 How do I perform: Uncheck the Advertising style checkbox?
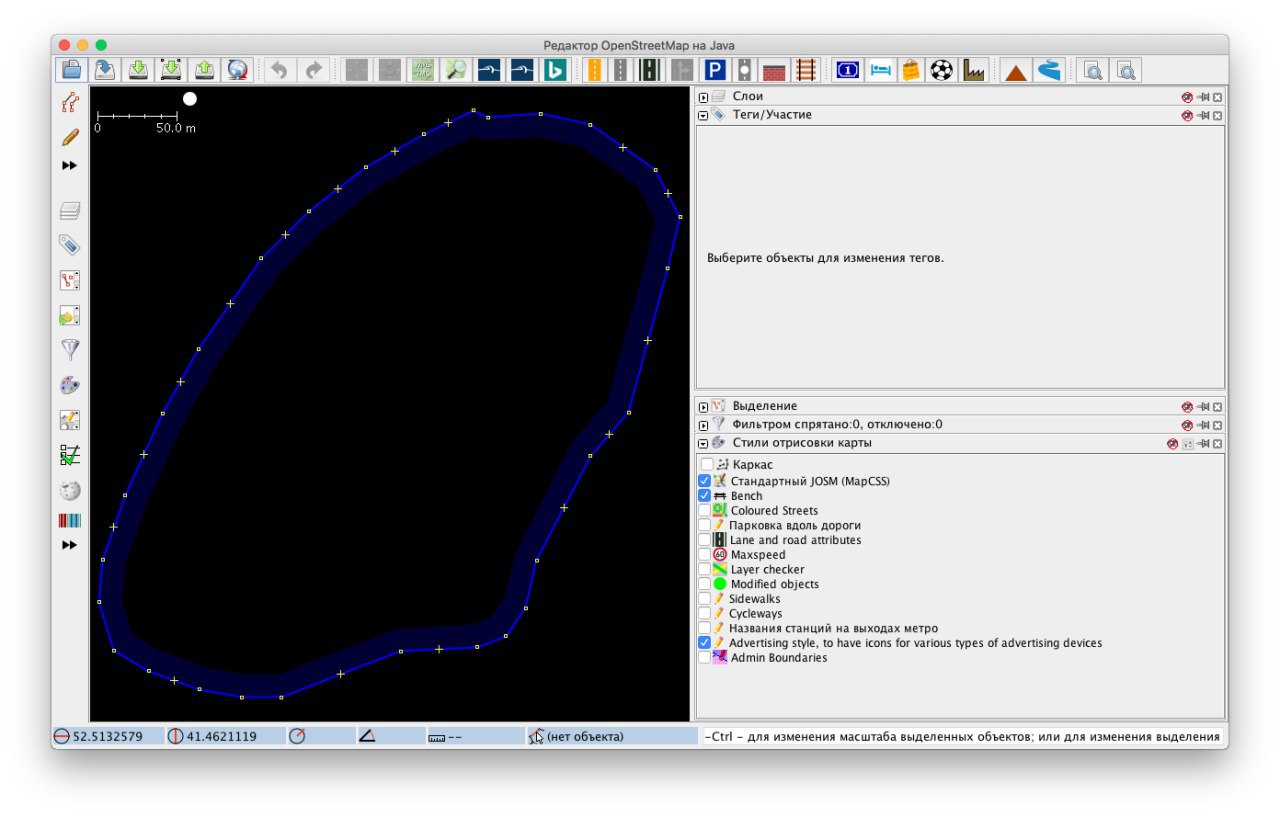pyautogui.click(x=705, y=643)
